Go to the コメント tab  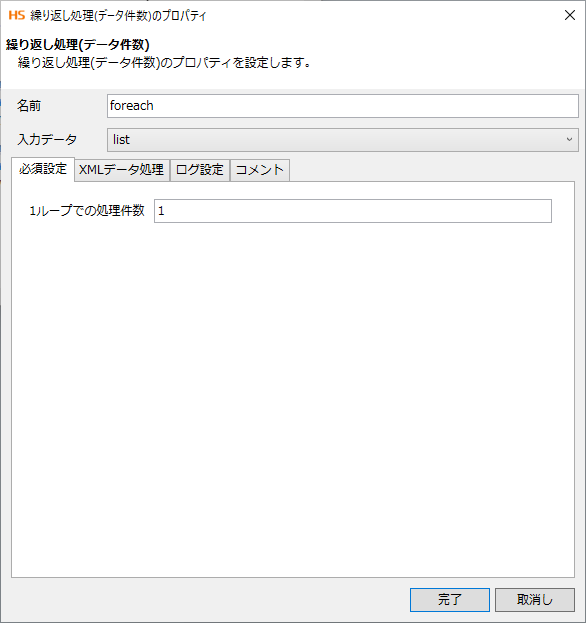260,170
